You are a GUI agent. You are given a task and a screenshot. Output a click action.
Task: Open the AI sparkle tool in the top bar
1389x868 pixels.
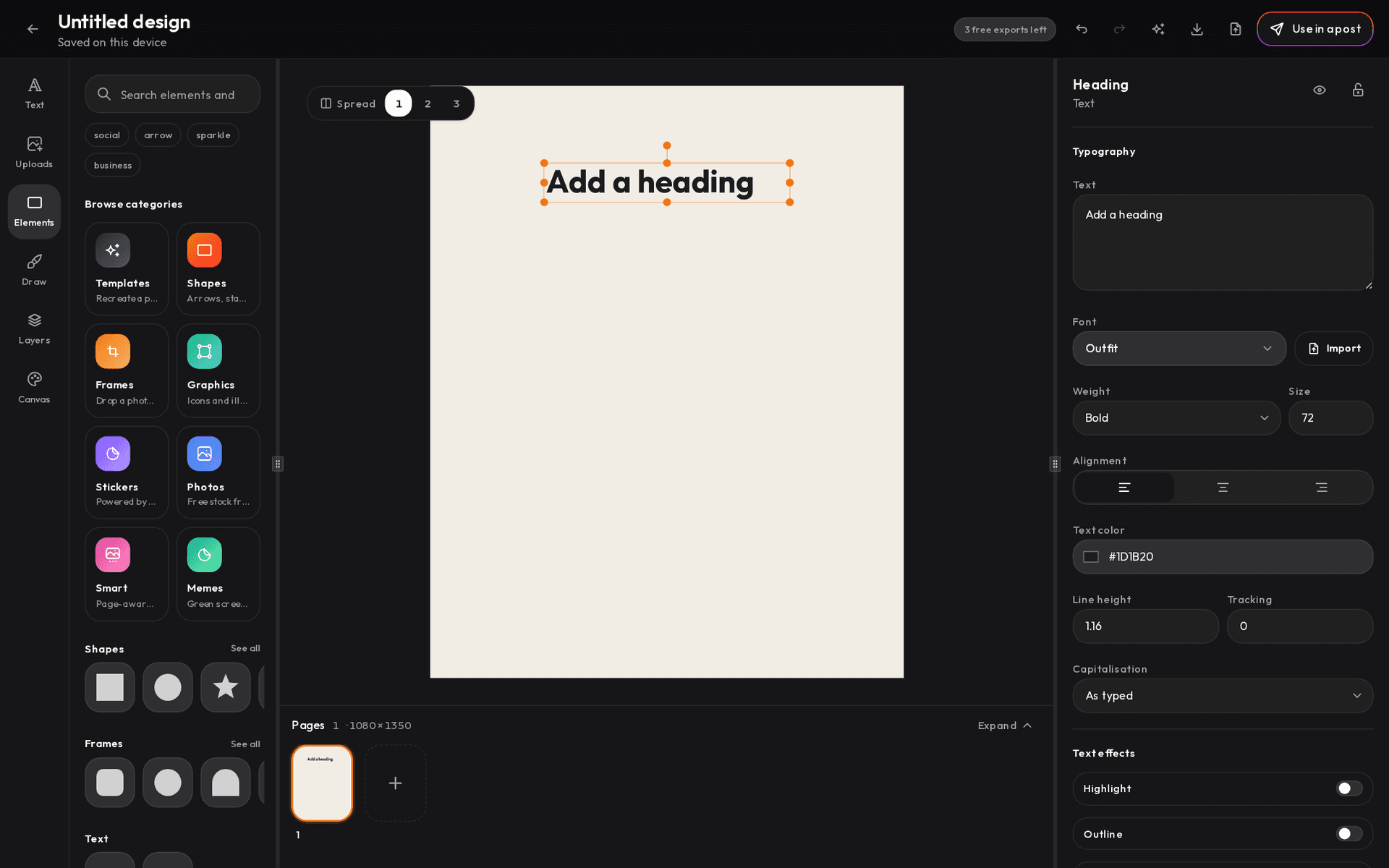pyautogui.click(x=1158, y=29)
